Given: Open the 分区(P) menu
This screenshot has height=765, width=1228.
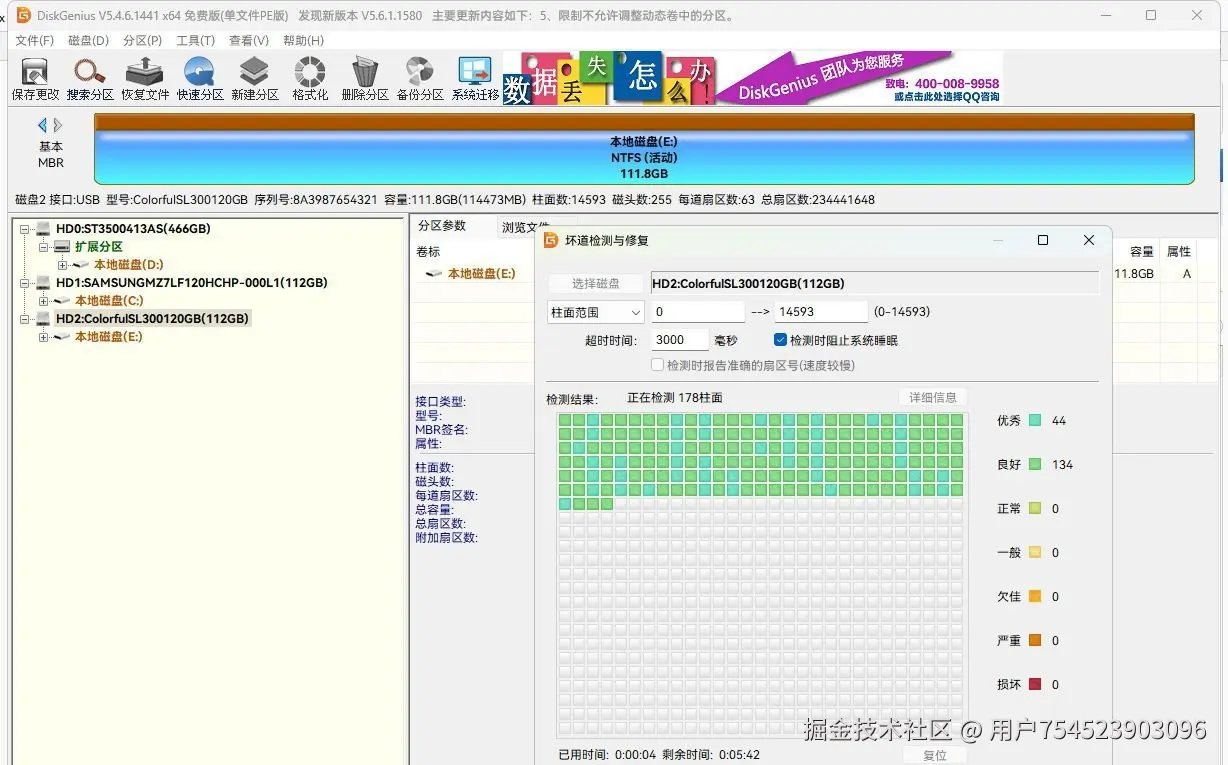Looking at the screenshot, I should 142,41.
